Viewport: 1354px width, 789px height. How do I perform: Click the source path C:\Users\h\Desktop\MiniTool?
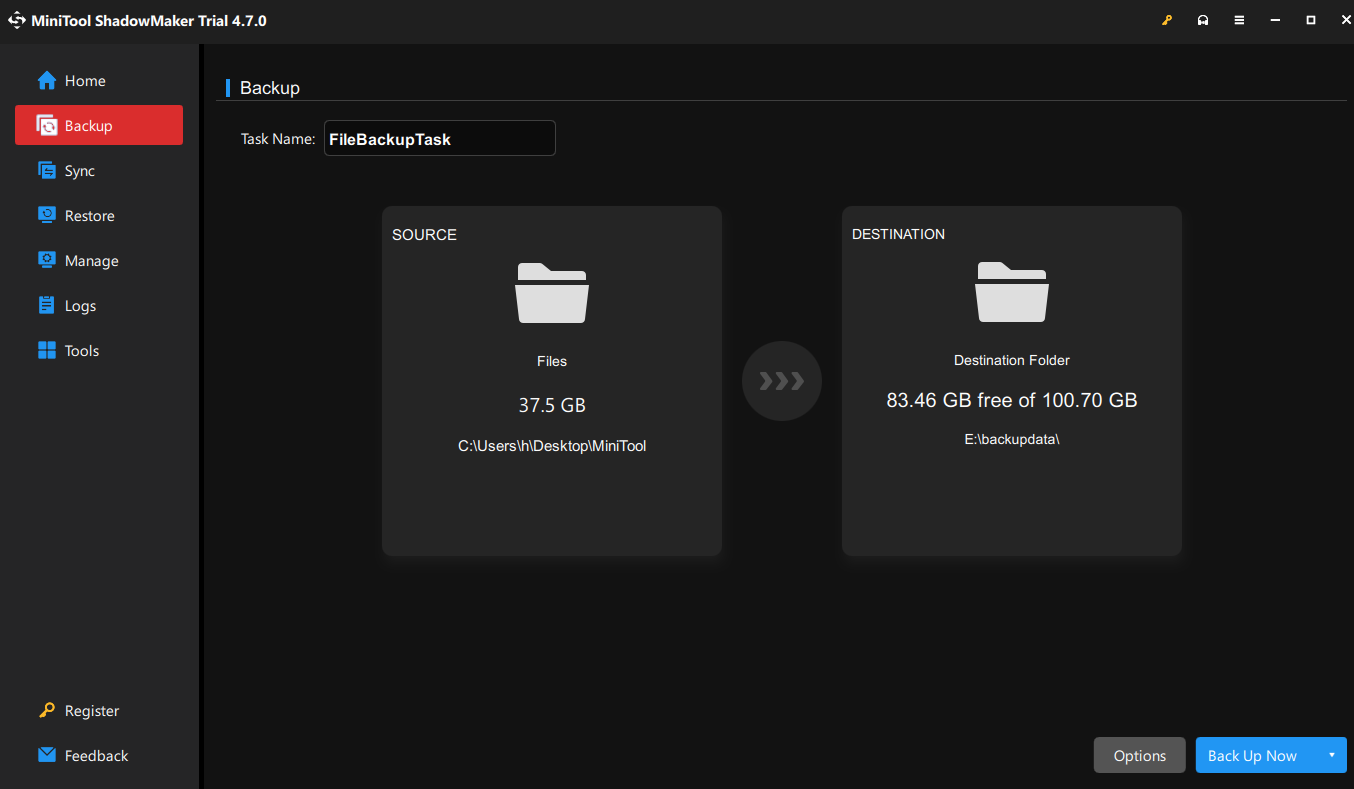[x=552, y=446]
